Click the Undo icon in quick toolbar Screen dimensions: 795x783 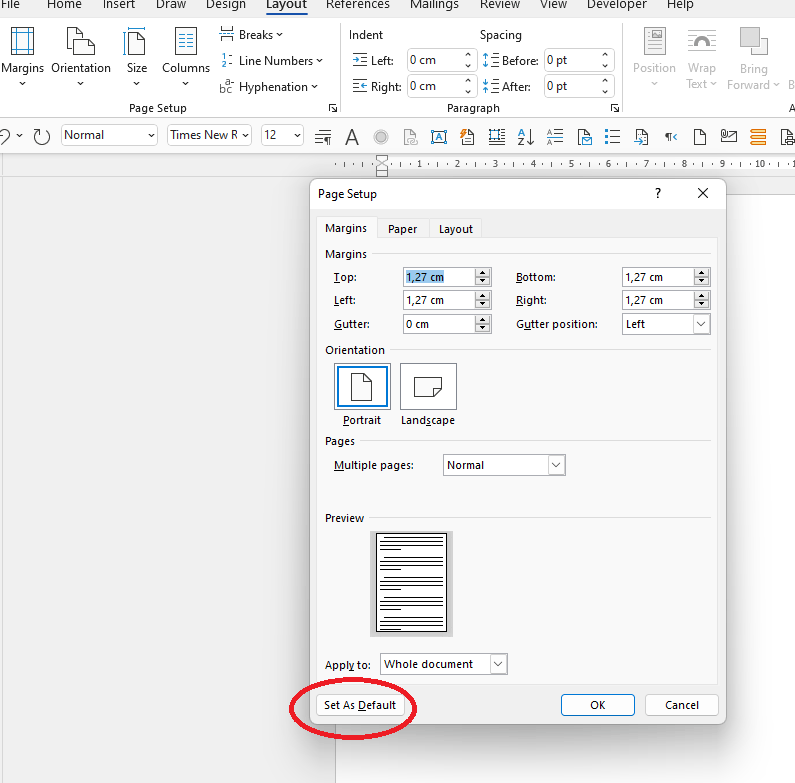[5, 136]
